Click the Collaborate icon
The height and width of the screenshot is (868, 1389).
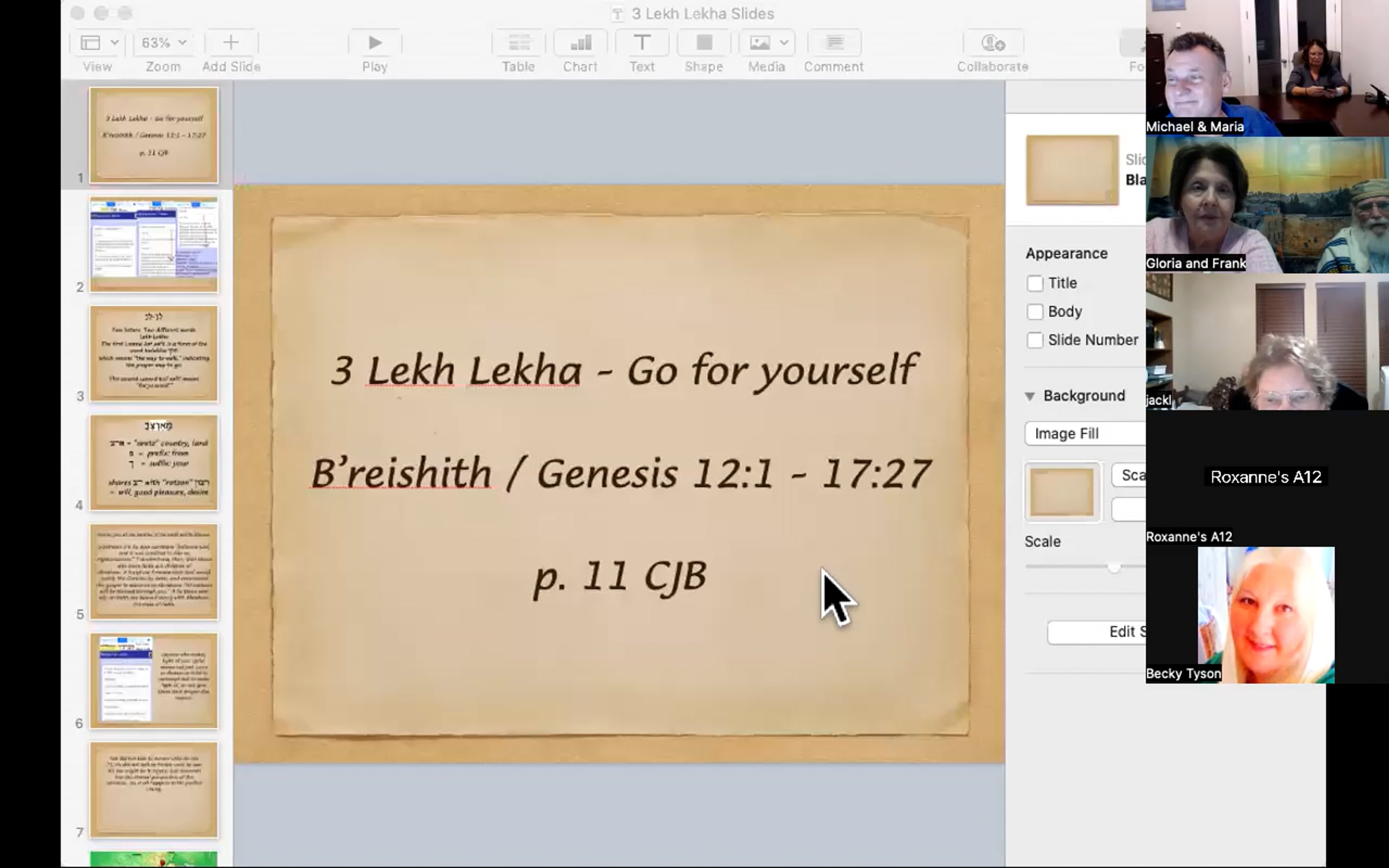click(x=993, y=43)
